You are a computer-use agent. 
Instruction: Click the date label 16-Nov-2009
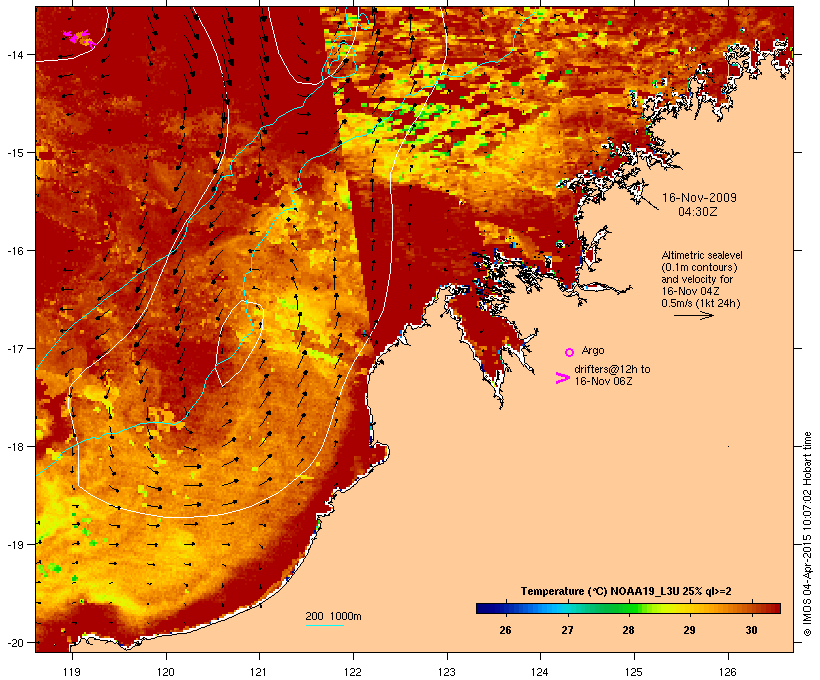click(699, 198)
